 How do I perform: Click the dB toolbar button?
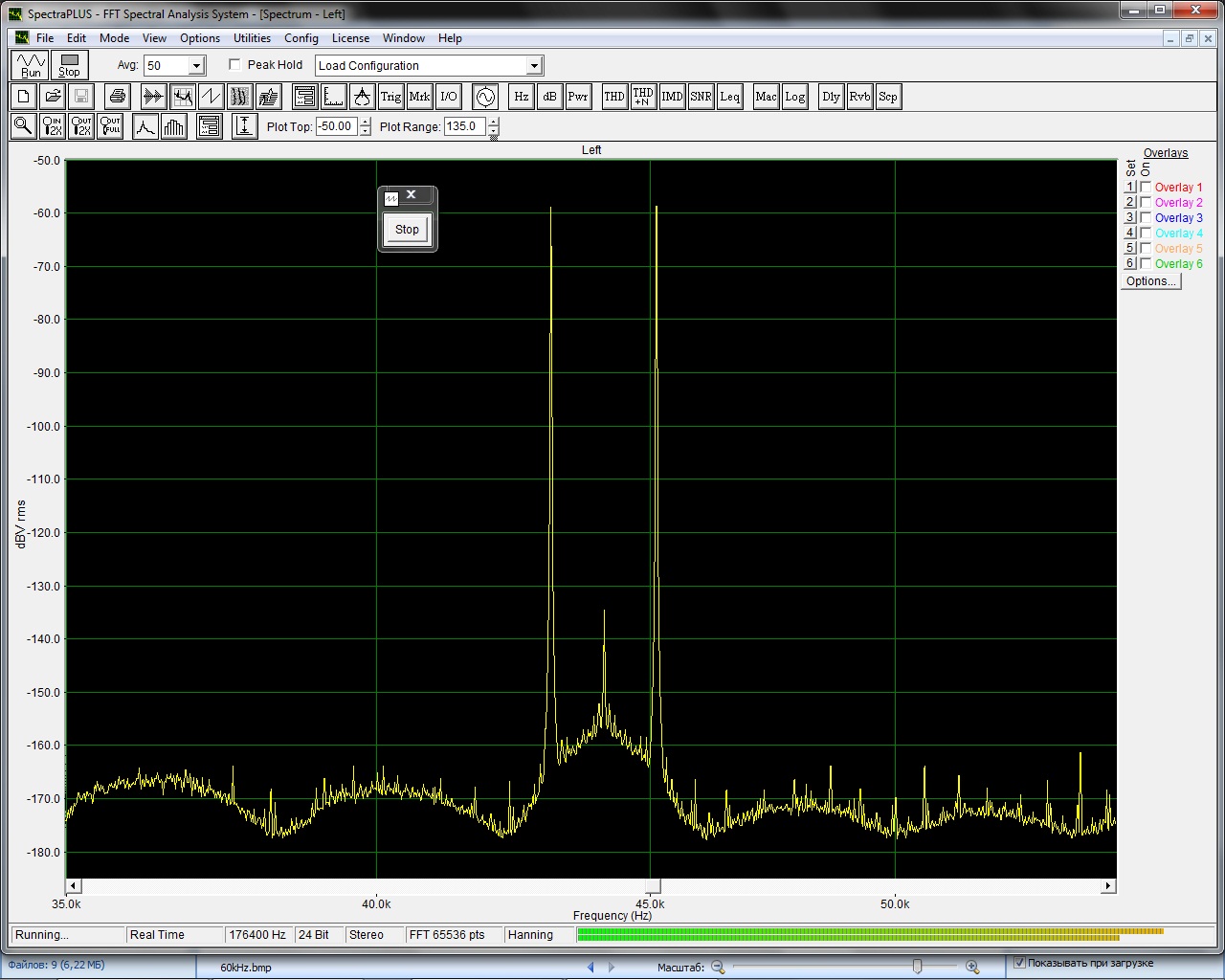point(549,97)
